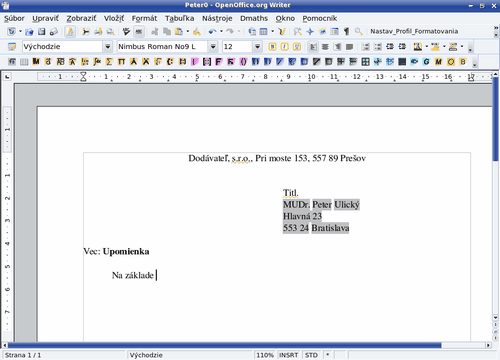
Task: Export directly as PDF icon
Action: (86, 32)
